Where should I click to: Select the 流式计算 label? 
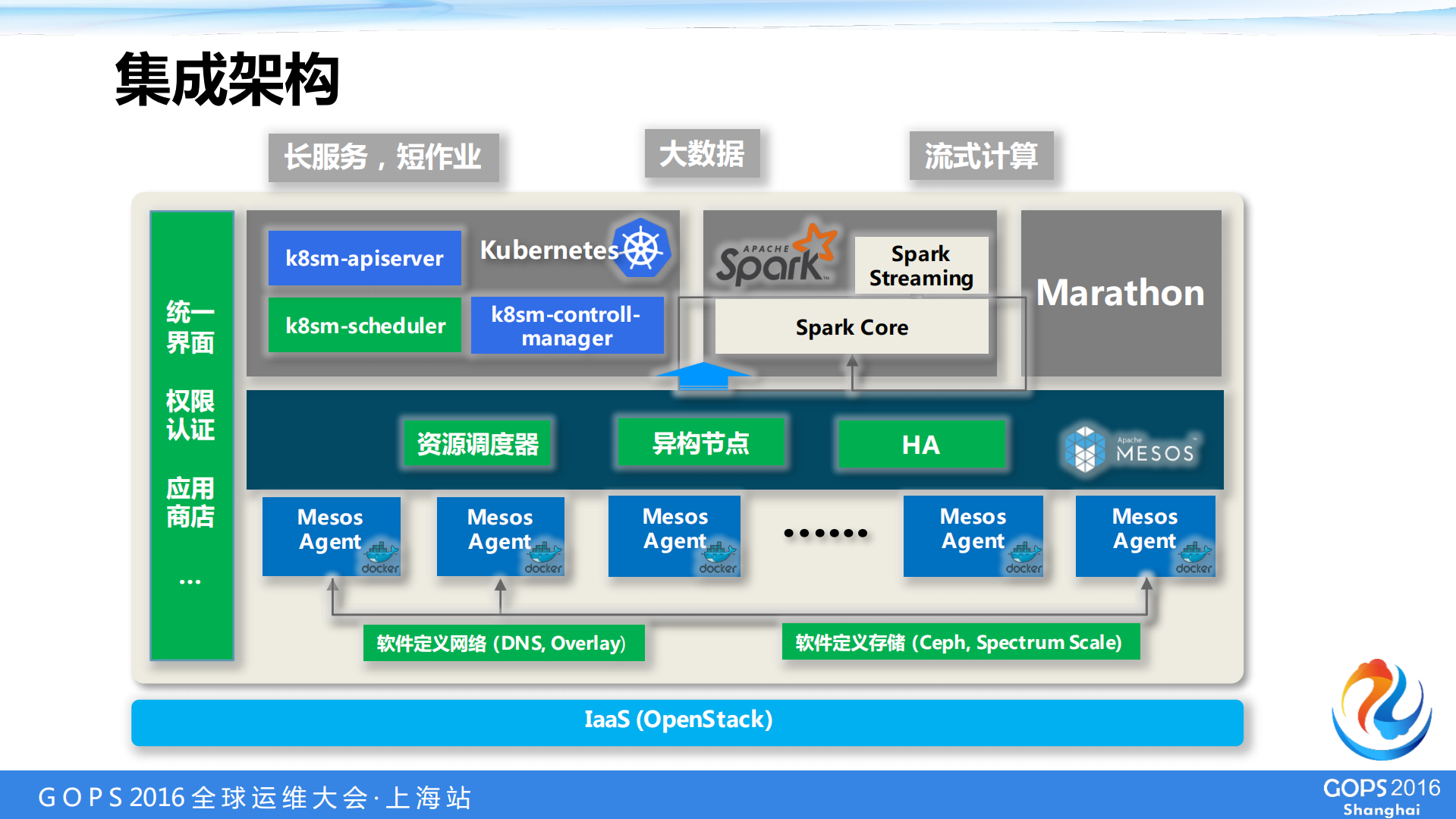pos(980,156)
